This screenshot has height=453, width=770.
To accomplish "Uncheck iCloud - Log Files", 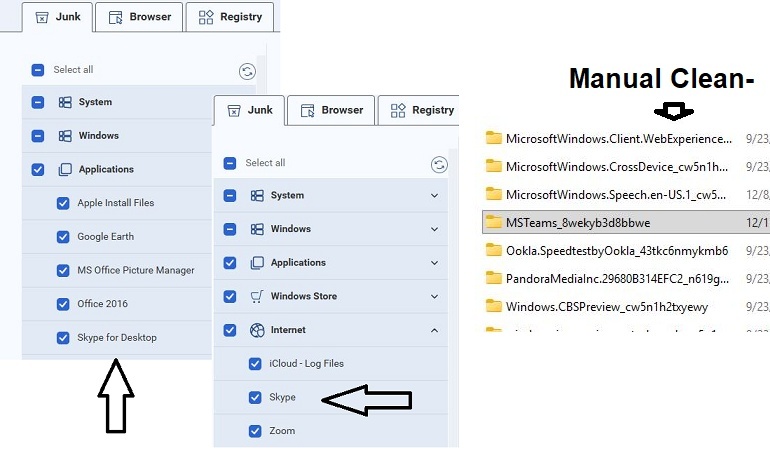I will click(x=255, y=364).
